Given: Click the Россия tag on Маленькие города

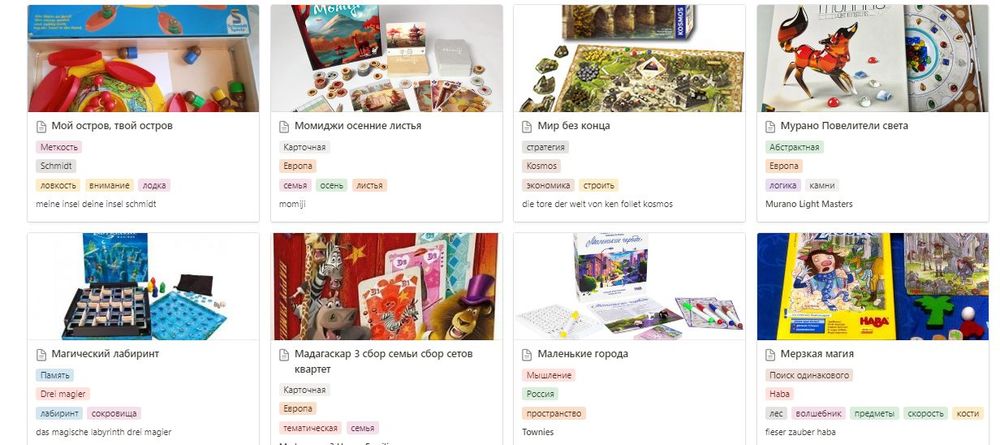Looking at the screenshot, I should 541,393.
